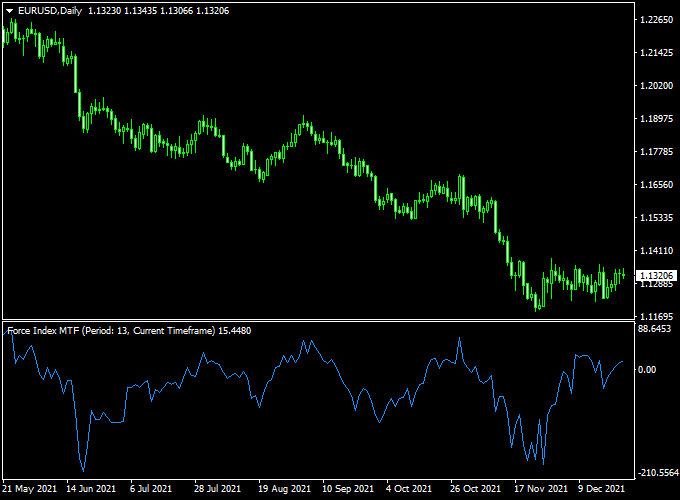This screenshot has width=680, height=500.
Task: Click the 1.14110 price axis label
Action: coord(656,251)
